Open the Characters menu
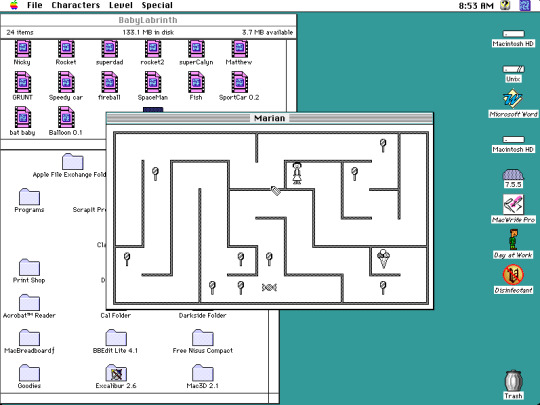 click(75, 5)
